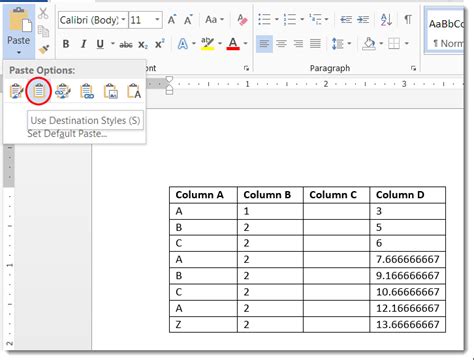Click the Increase Indent icon

pos(363,20)
